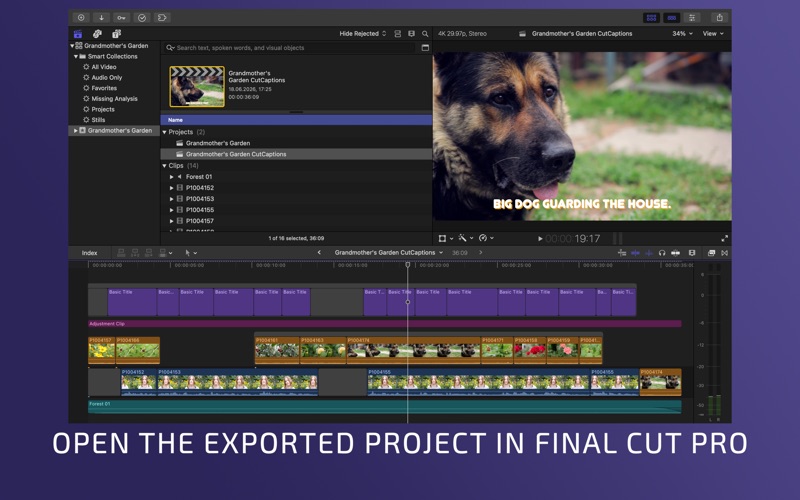This screenshot has width=800, height=500.
Task: Open the Photos and Audio sidebar
Action: pos(97,34)
